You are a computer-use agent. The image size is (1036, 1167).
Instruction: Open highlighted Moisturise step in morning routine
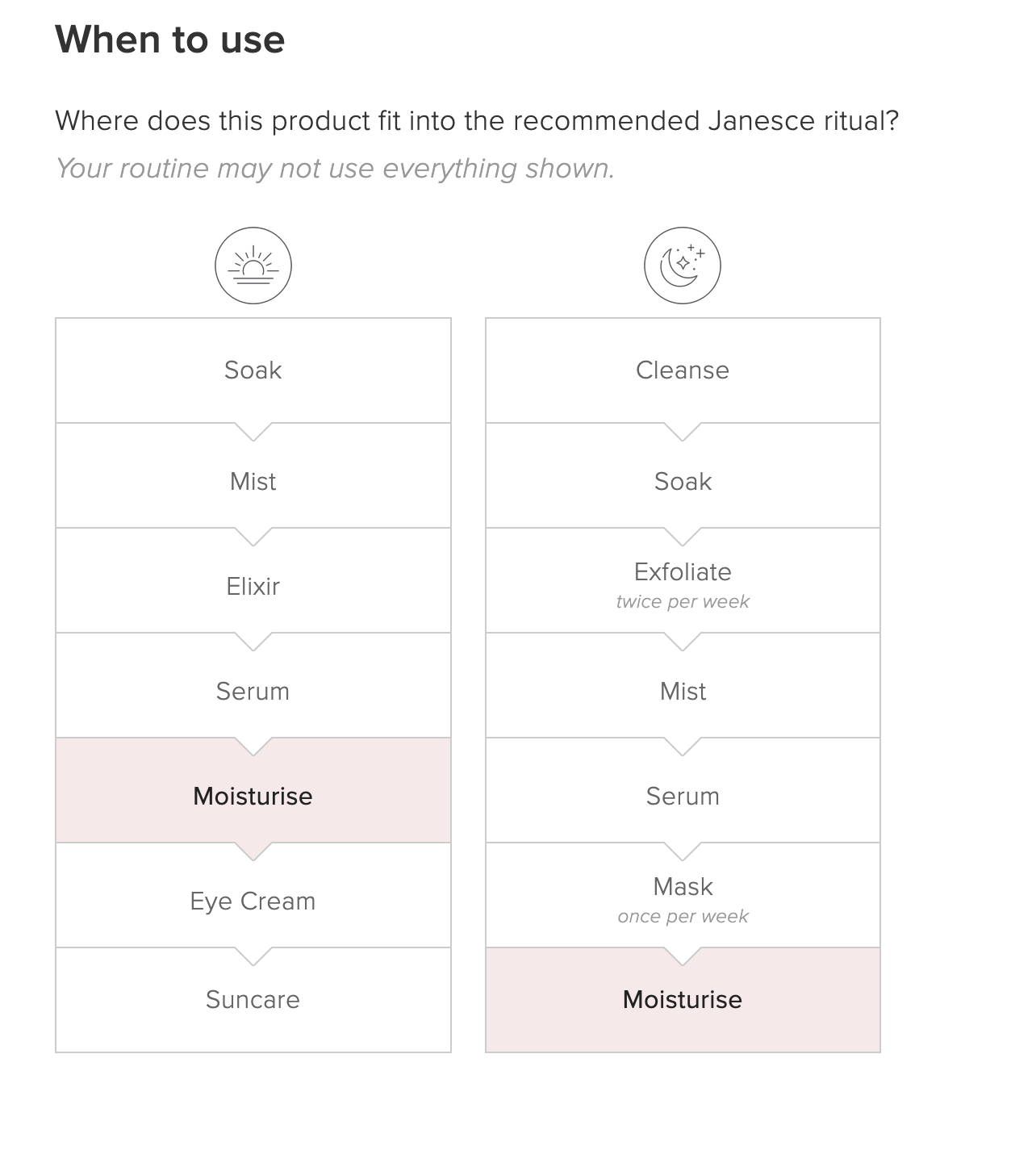click(x=253, y=797)
